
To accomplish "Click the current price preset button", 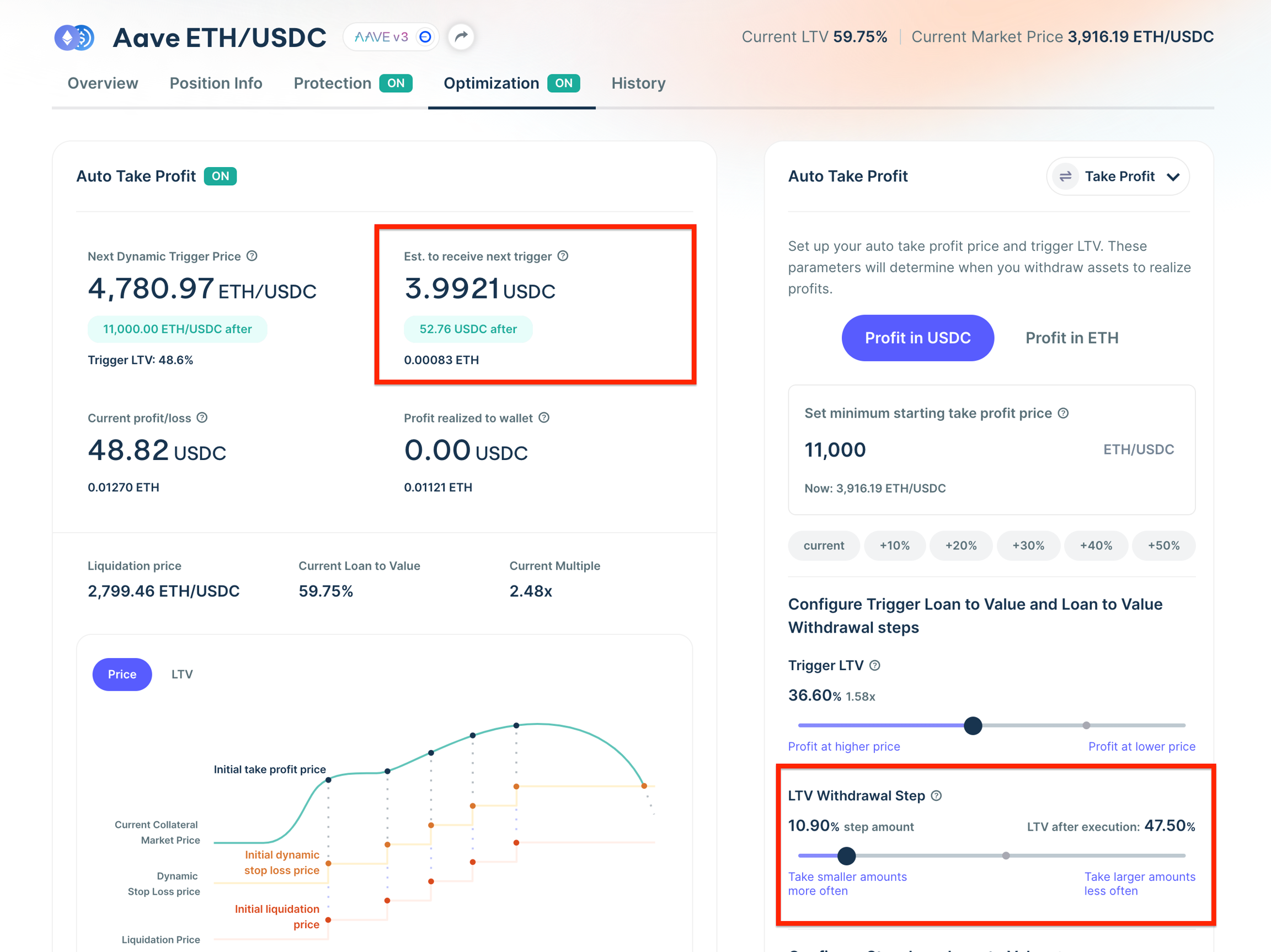I will 824,545.
